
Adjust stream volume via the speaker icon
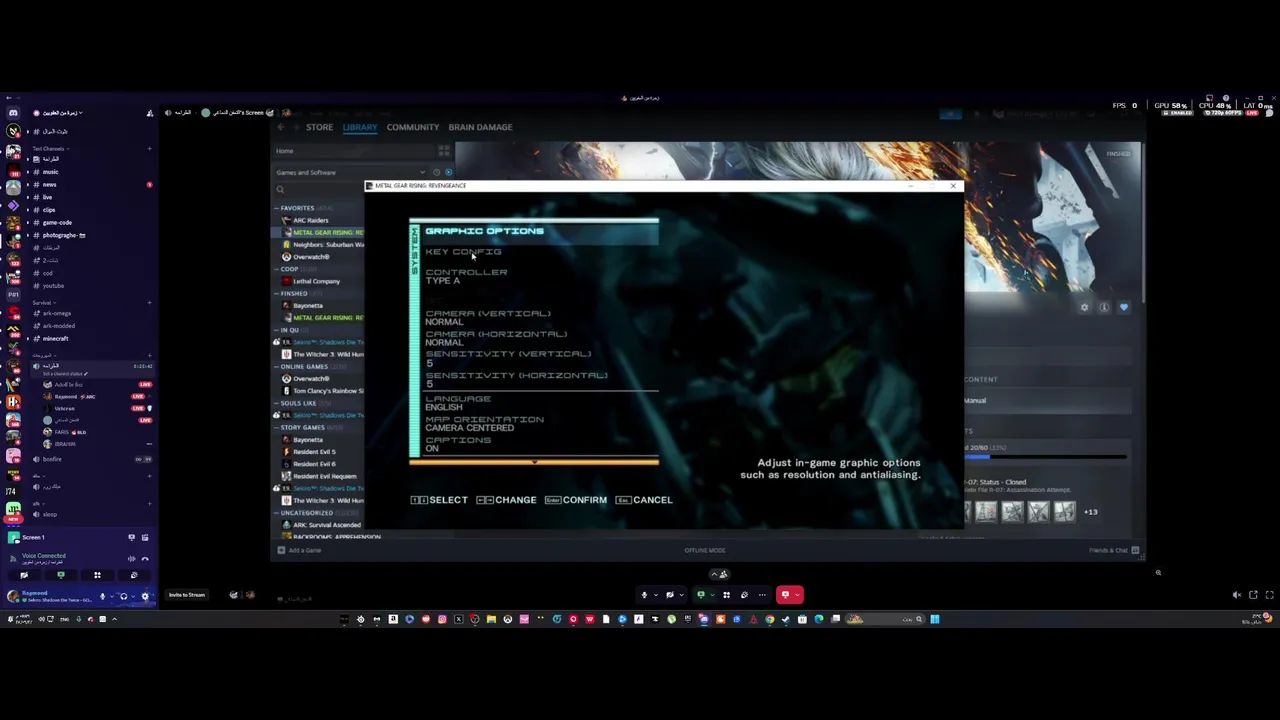coord(1237,595)
